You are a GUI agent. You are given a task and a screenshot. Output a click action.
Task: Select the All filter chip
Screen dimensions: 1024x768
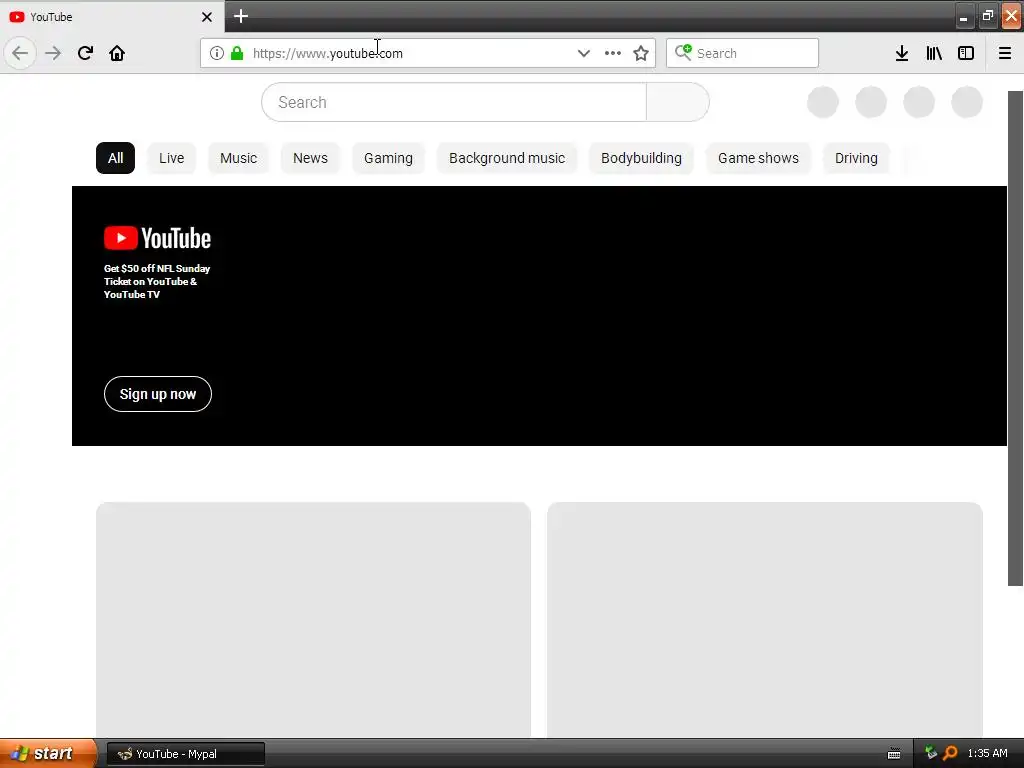click(116, 158)
